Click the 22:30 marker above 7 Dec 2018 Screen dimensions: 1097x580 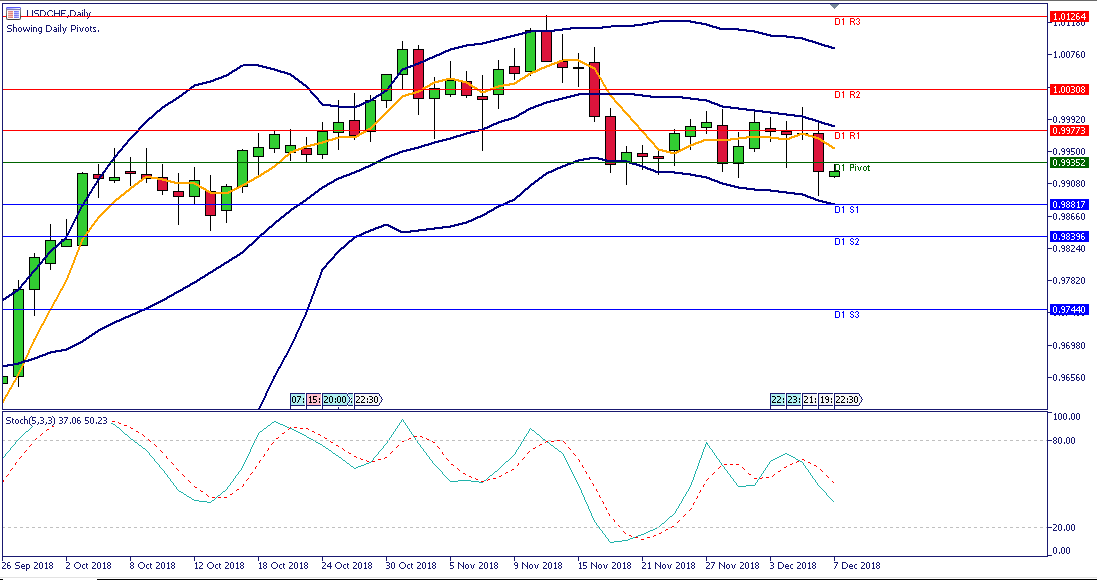(847, 399)
